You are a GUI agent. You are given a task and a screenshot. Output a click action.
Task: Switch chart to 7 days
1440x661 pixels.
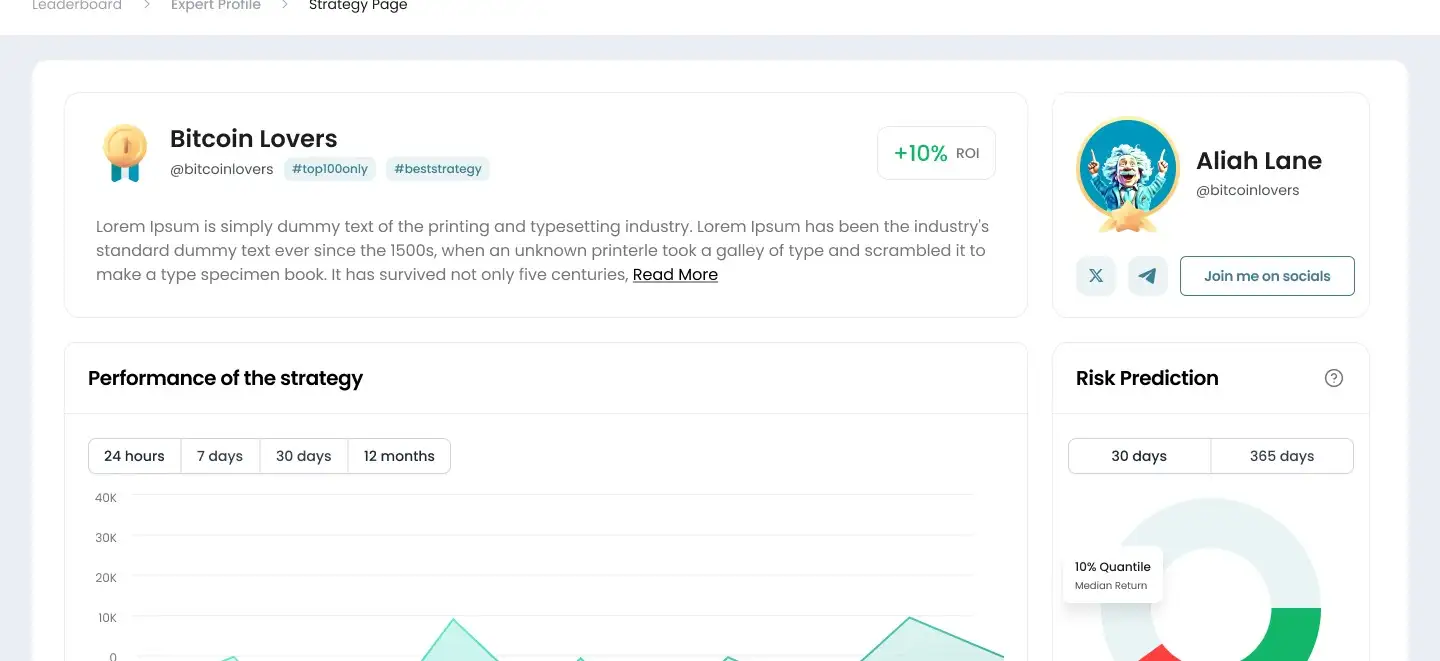pos(220,456)
